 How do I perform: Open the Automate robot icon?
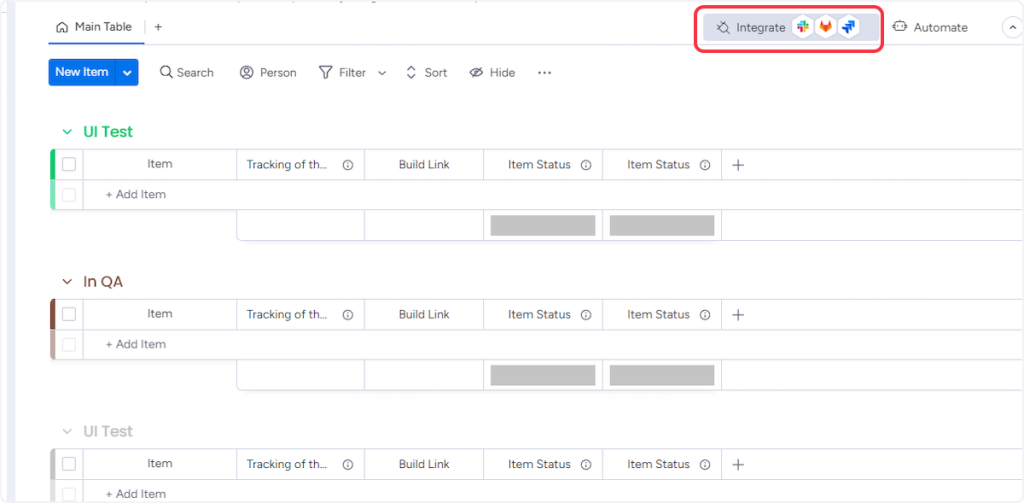(899, 28)
